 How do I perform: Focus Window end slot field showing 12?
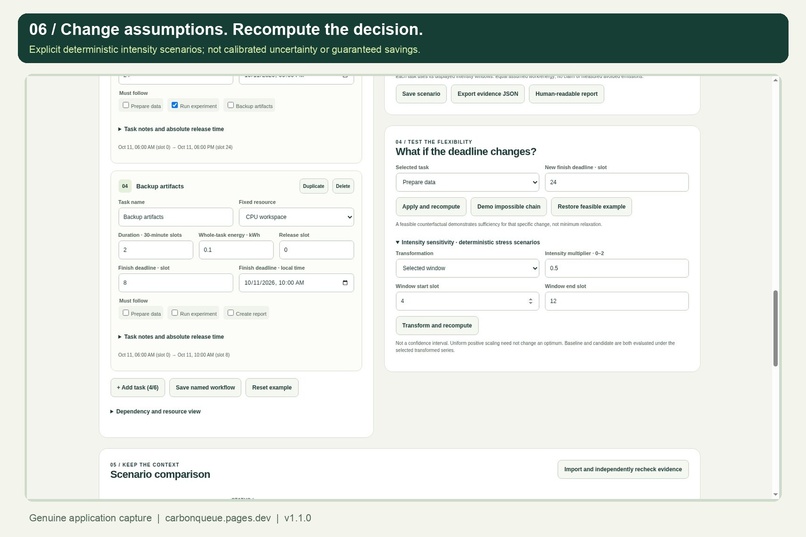coord(617,301)
